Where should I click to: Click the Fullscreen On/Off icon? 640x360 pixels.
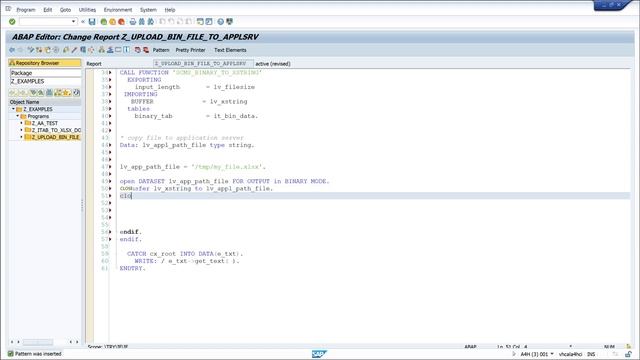pyautogui.click(x=118, y=50)
